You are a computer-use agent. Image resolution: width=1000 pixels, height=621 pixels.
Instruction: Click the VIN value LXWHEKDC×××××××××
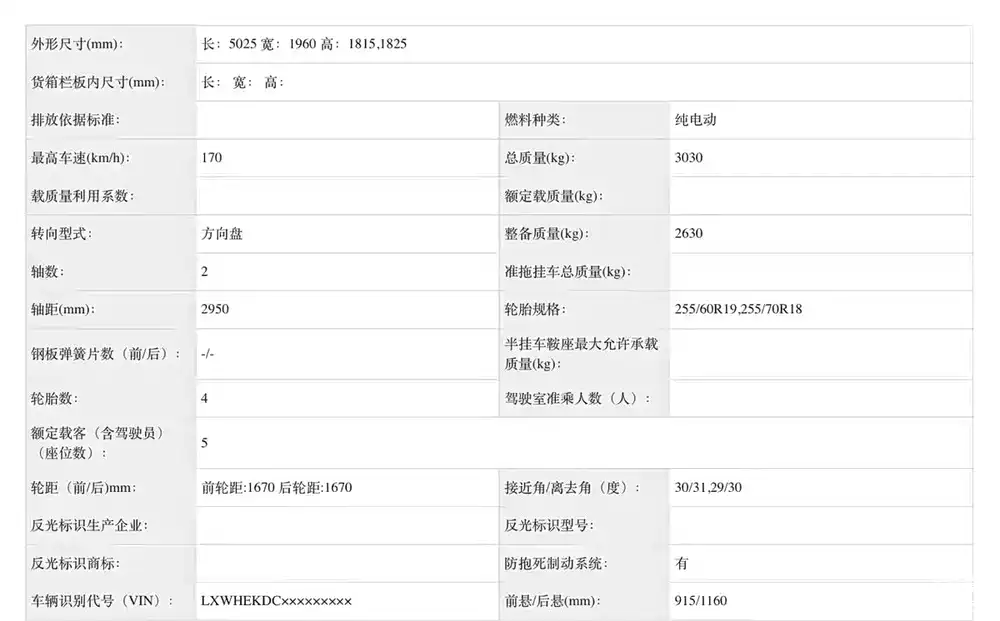(x=276, y=601)
